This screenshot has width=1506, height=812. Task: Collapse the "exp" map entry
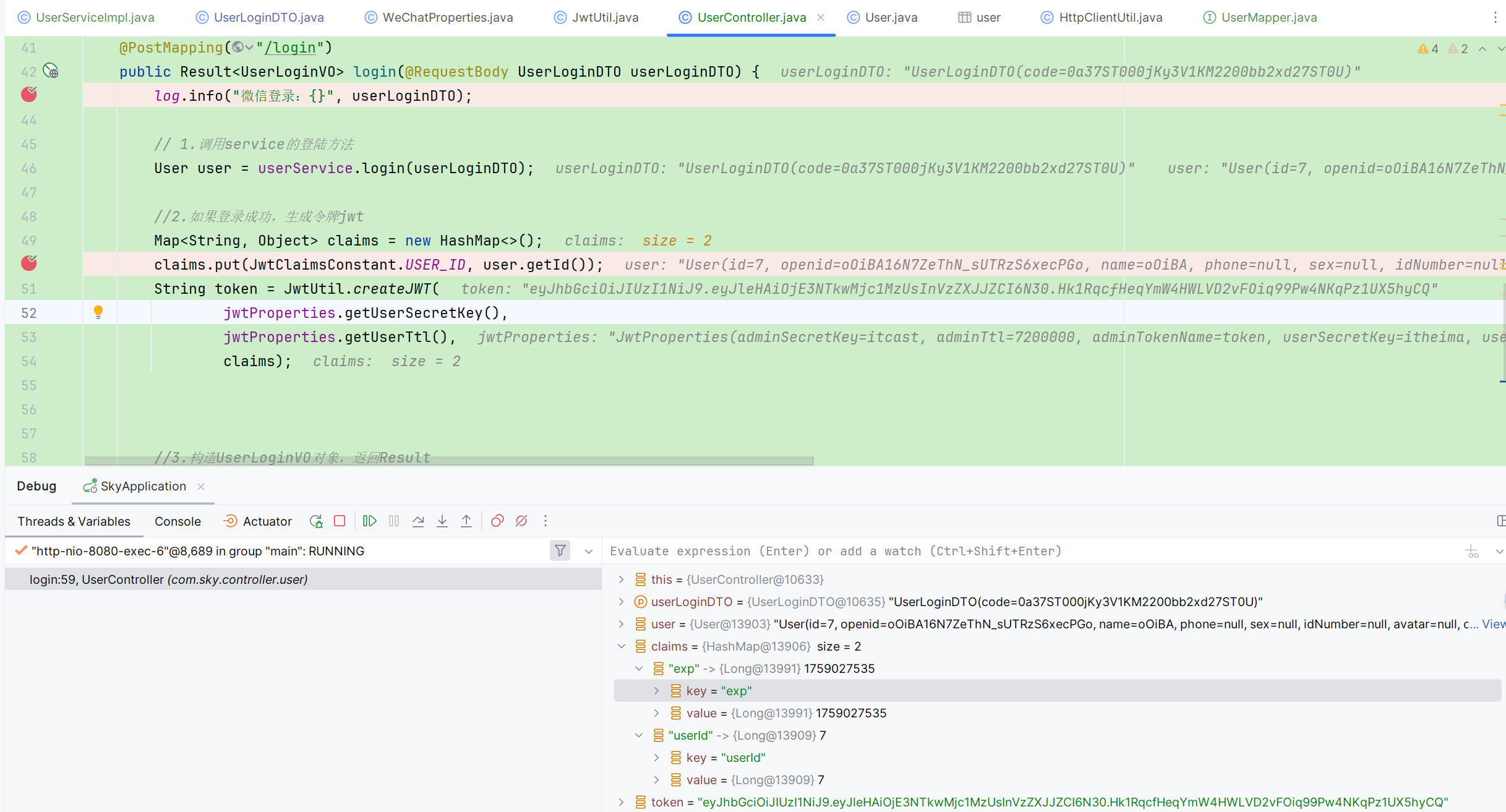pos(639,669)
